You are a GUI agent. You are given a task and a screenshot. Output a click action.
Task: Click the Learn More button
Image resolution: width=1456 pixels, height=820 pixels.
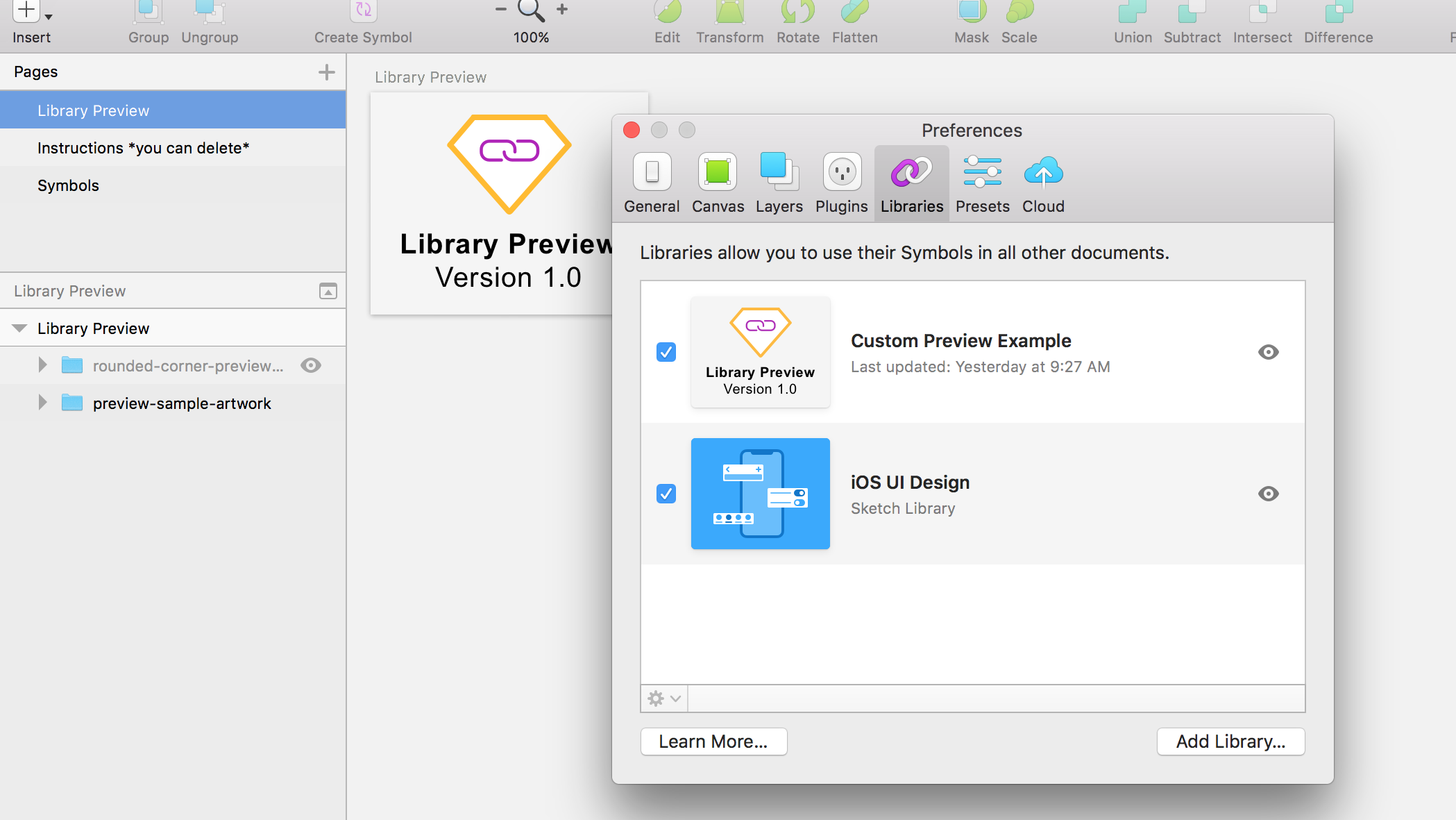point(713,741)
